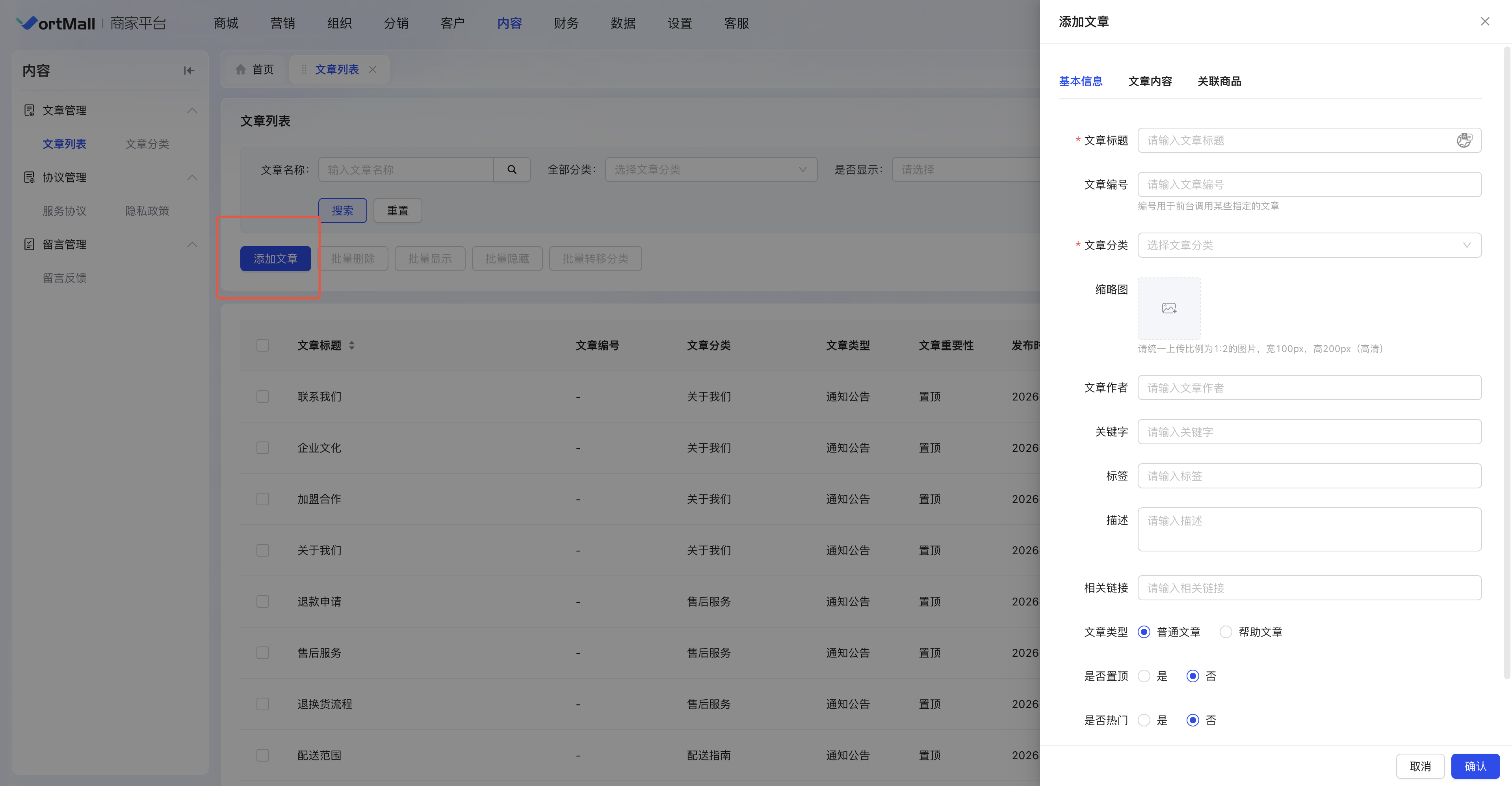Check the box for 联系我们 row

262,397
